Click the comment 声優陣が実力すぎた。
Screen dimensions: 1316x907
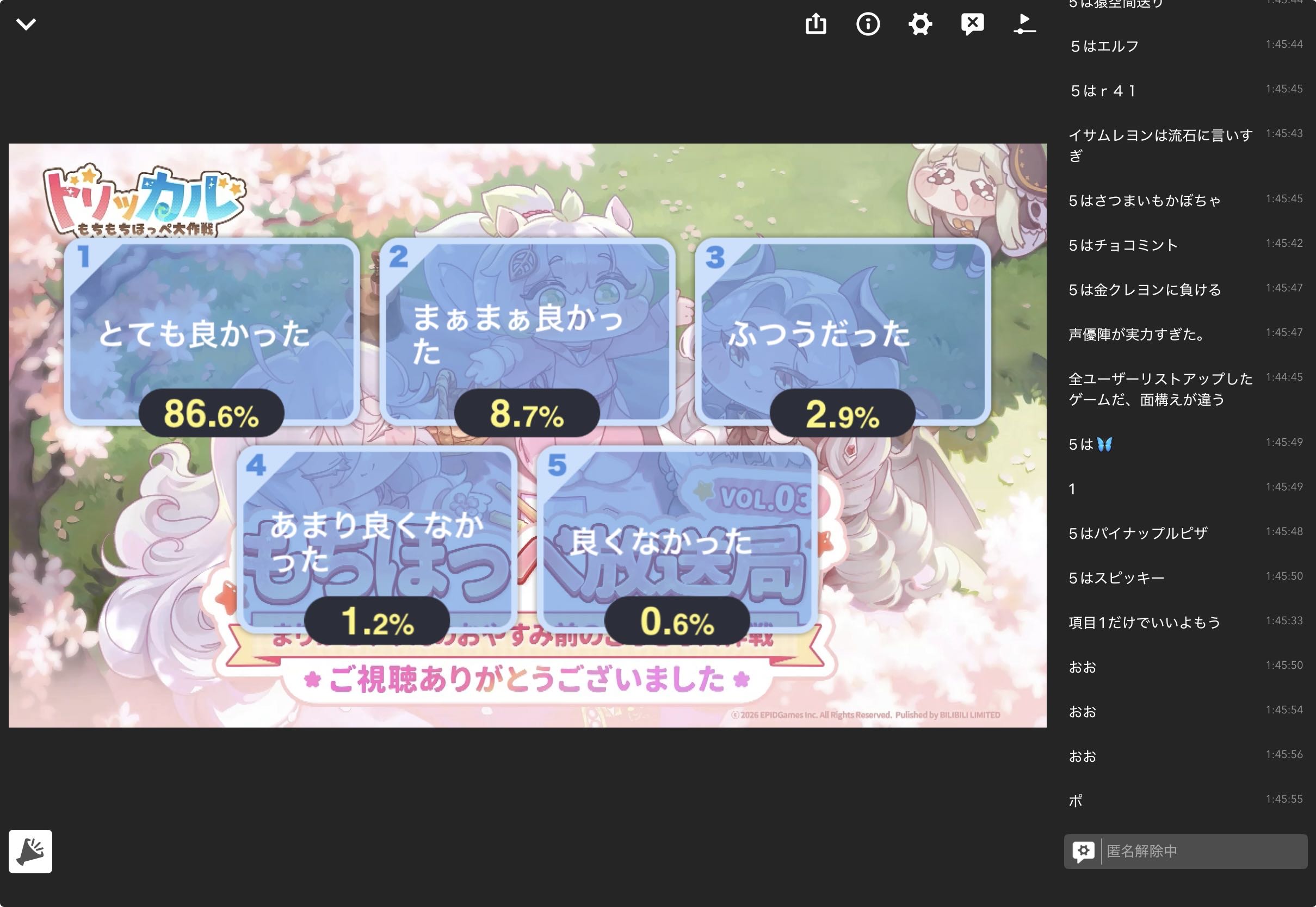point(1137,334)
